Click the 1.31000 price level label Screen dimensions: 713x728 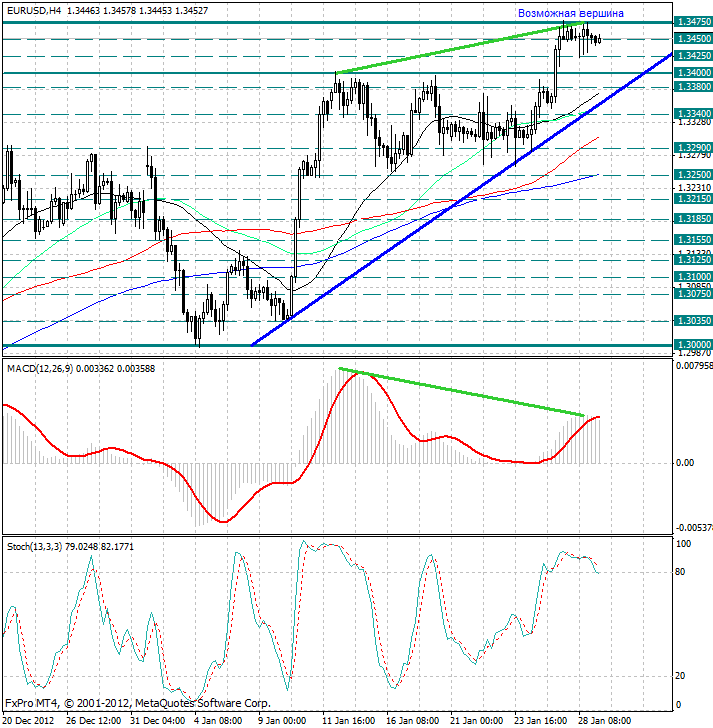pyautogui.click(x=694, y=277)
